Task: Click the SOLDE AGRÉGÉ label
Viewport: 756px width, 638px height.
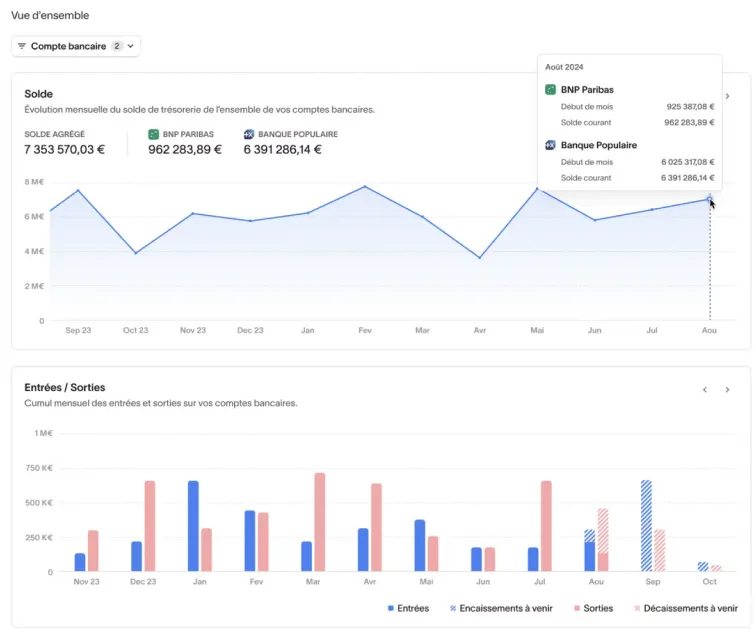Action: (54, 135)
